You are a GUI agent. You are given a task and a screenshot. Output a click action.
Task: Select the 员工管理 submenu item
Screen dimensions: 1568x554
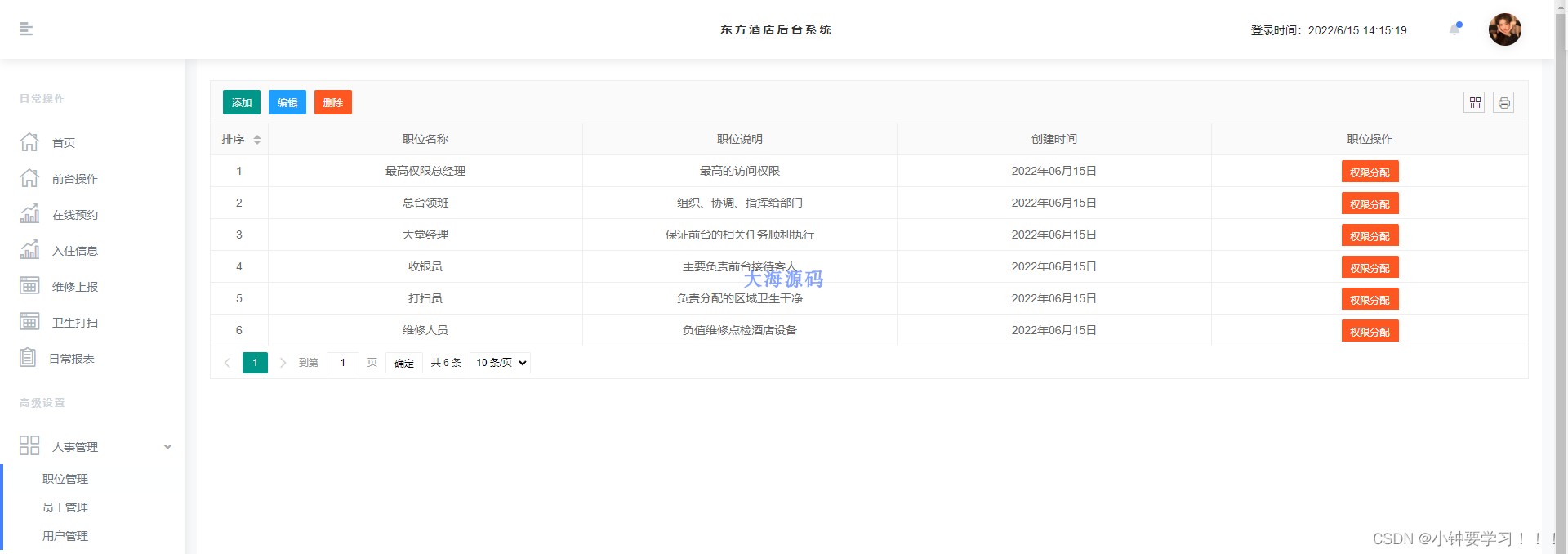(x=65, y=507)
